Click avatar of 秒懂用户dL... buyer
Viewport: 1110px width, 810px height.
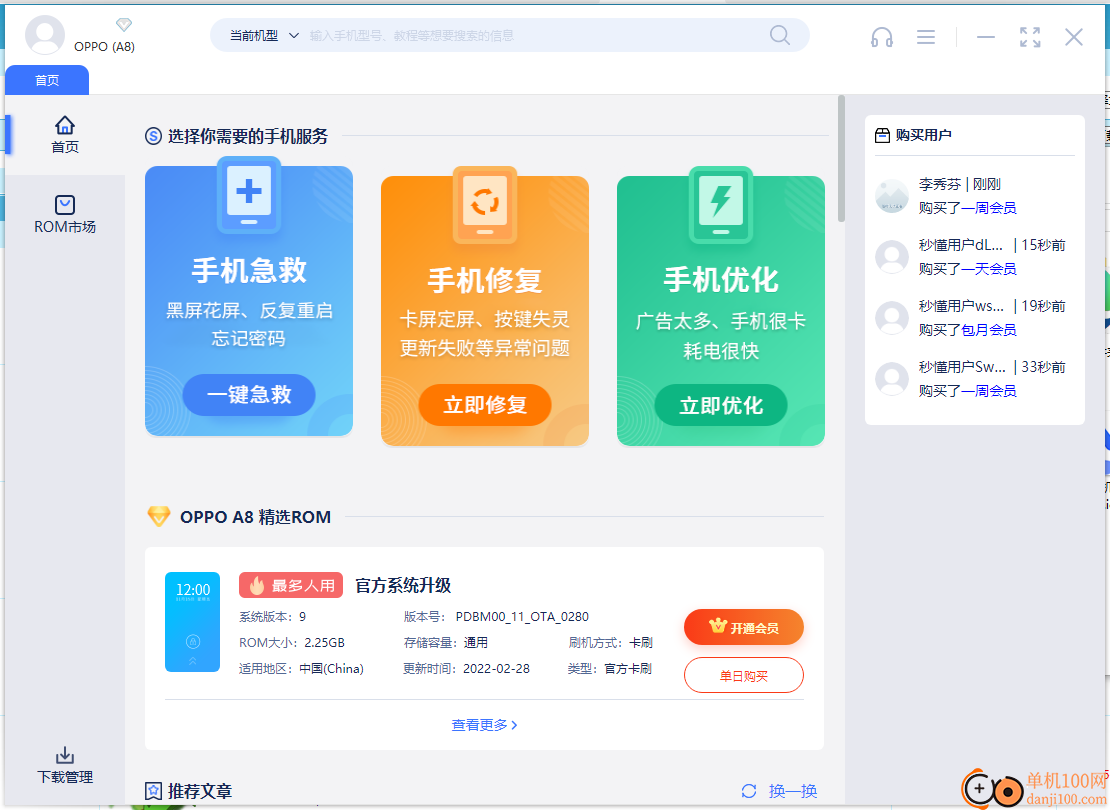[892, 257]
